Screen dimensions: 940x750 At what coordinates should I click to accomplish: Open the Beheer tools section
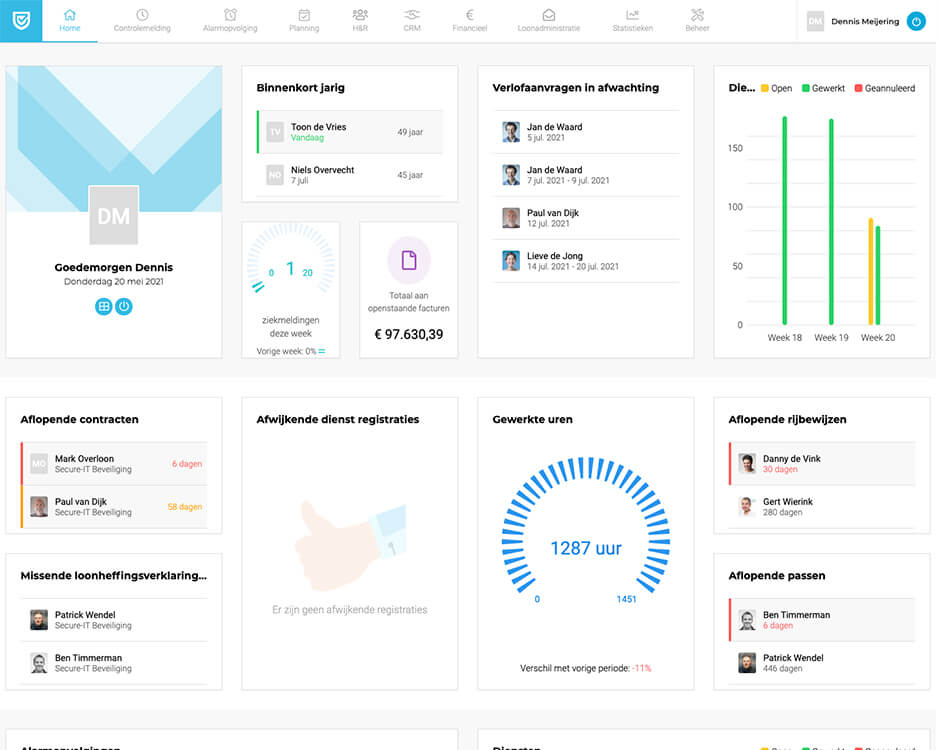[697, 21]
